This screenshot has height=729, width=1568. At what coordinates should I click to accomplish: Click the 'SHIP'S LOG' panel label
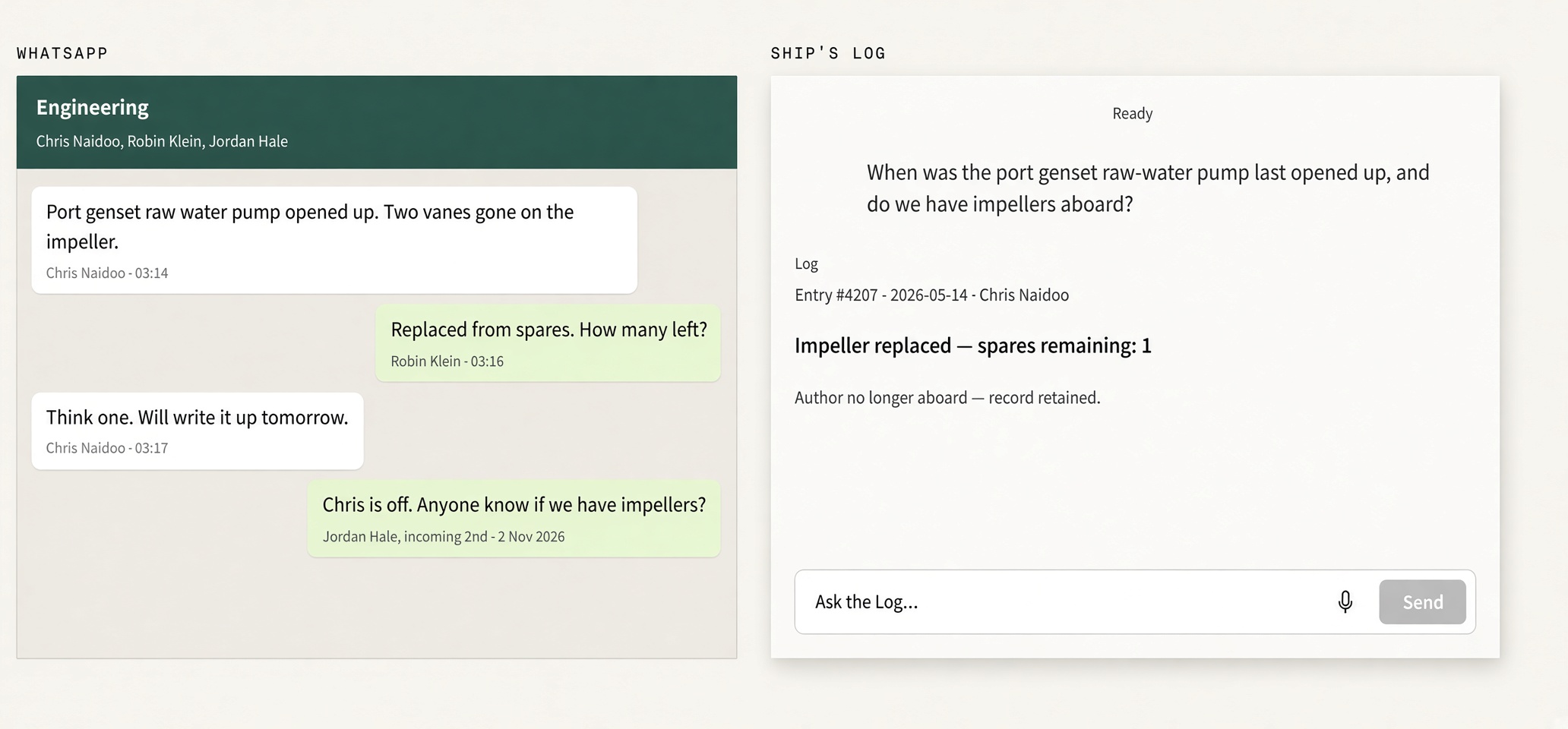[828, 53]
